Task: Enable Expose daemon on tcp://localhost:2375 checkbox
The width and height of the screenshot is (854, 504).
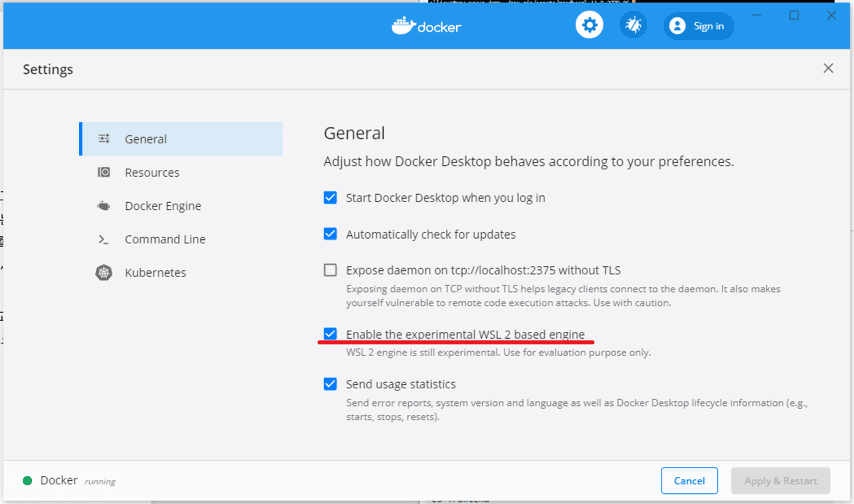Action: point(330,270)
